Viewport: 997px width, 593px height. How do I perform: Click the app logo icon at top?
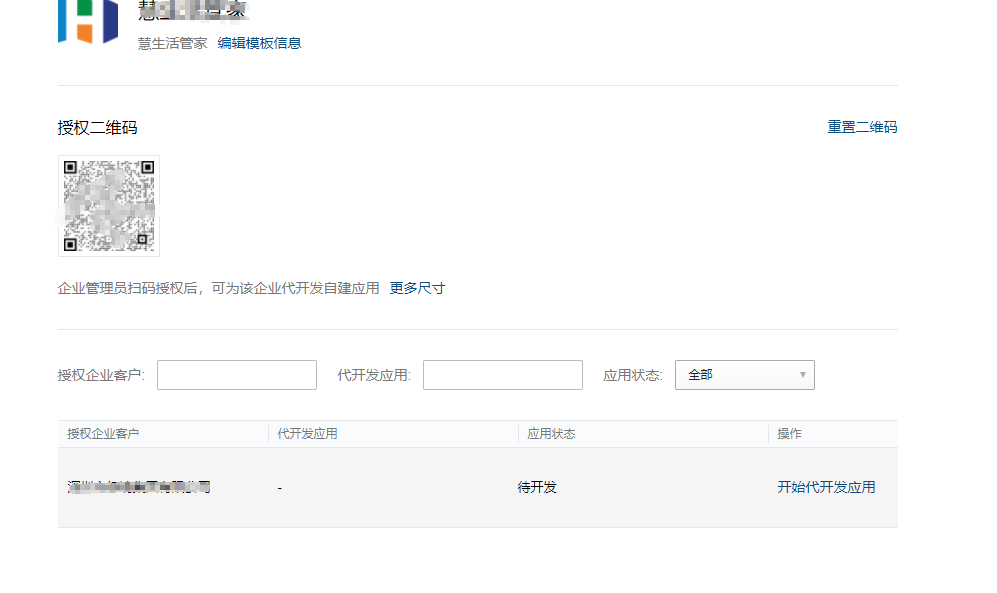[88, 22]
